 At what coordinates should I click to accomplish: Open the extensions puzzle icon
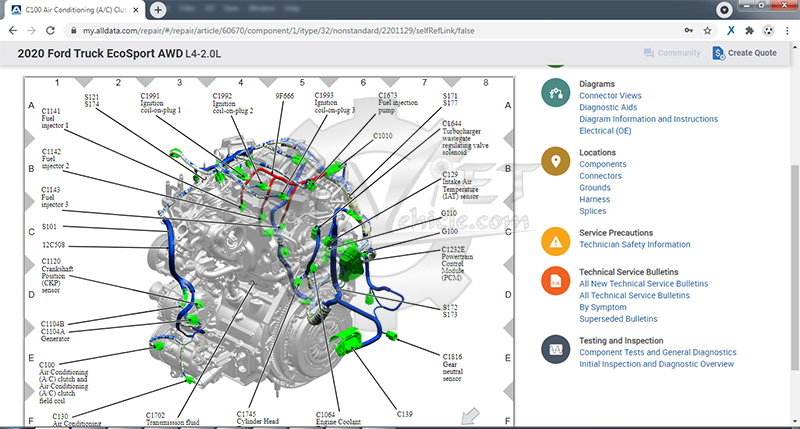(749, 31)
